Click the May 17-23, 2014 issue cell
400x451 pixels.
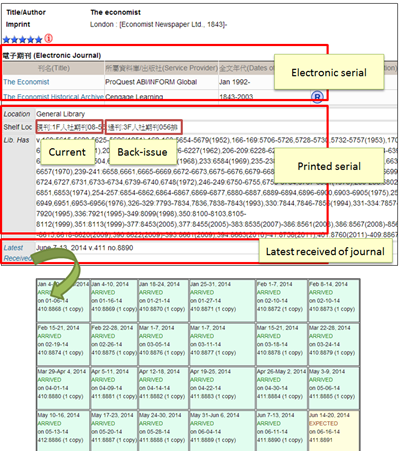(114, 431)
